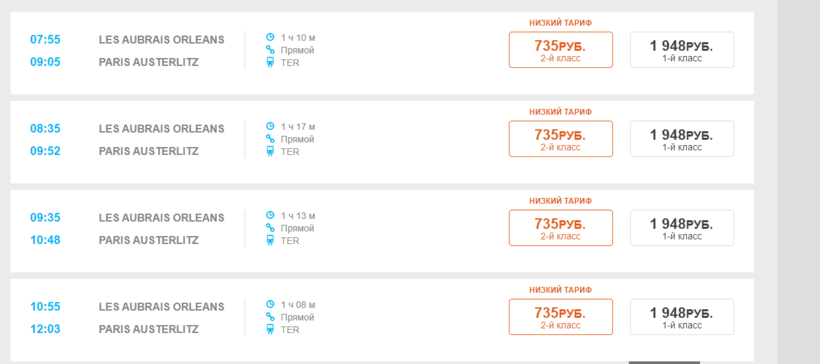This screenshot has width=820, height=364.
Task: Click the clock icon for 08:35 train
Action: pos(270,126)
